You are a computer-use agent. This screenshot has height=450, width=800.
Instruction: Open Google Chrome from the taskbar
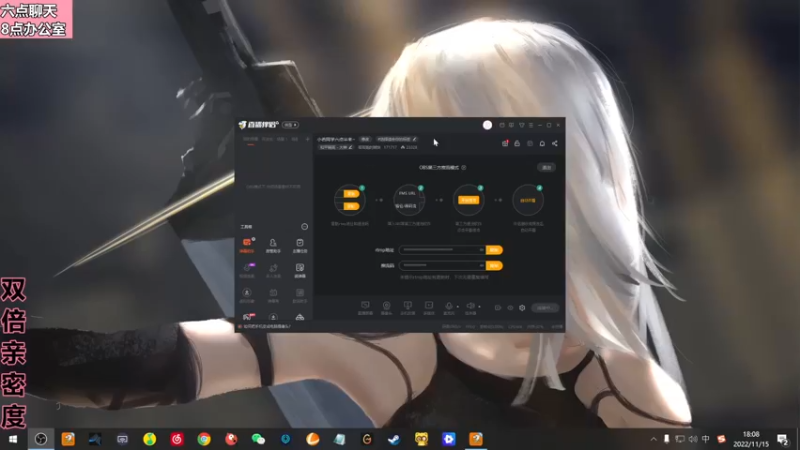click(x=204, y=439)
